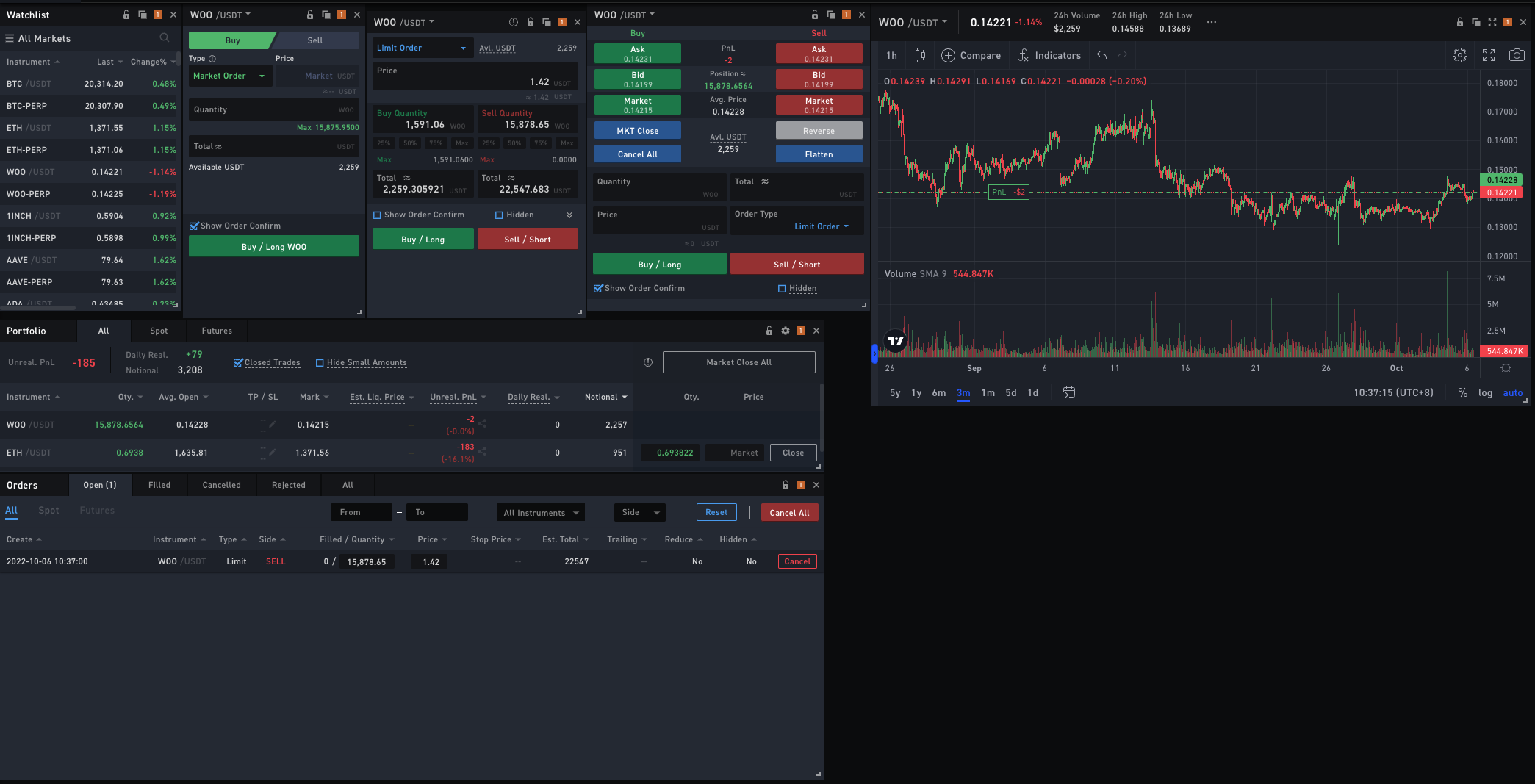Switch Portfolio to the Spot tab
This screenshot has height=784, width=1535.
coord(159,331)
